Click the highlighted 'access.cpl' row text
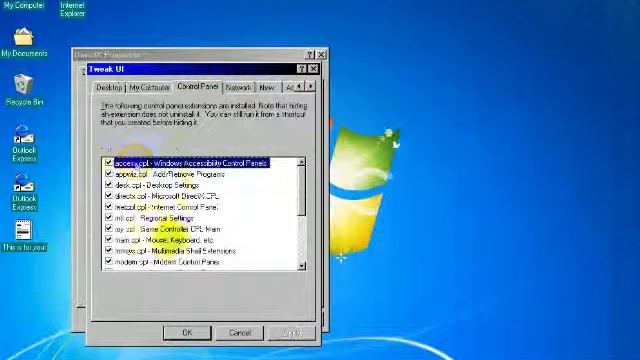 pyautogui.click(x=191, y=163)
